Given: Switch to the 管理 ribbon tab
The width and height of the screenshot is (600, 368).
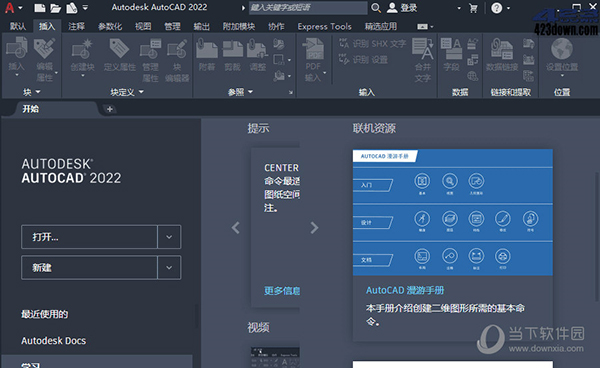Looking at the screenshot, I should tap(172, 26).
